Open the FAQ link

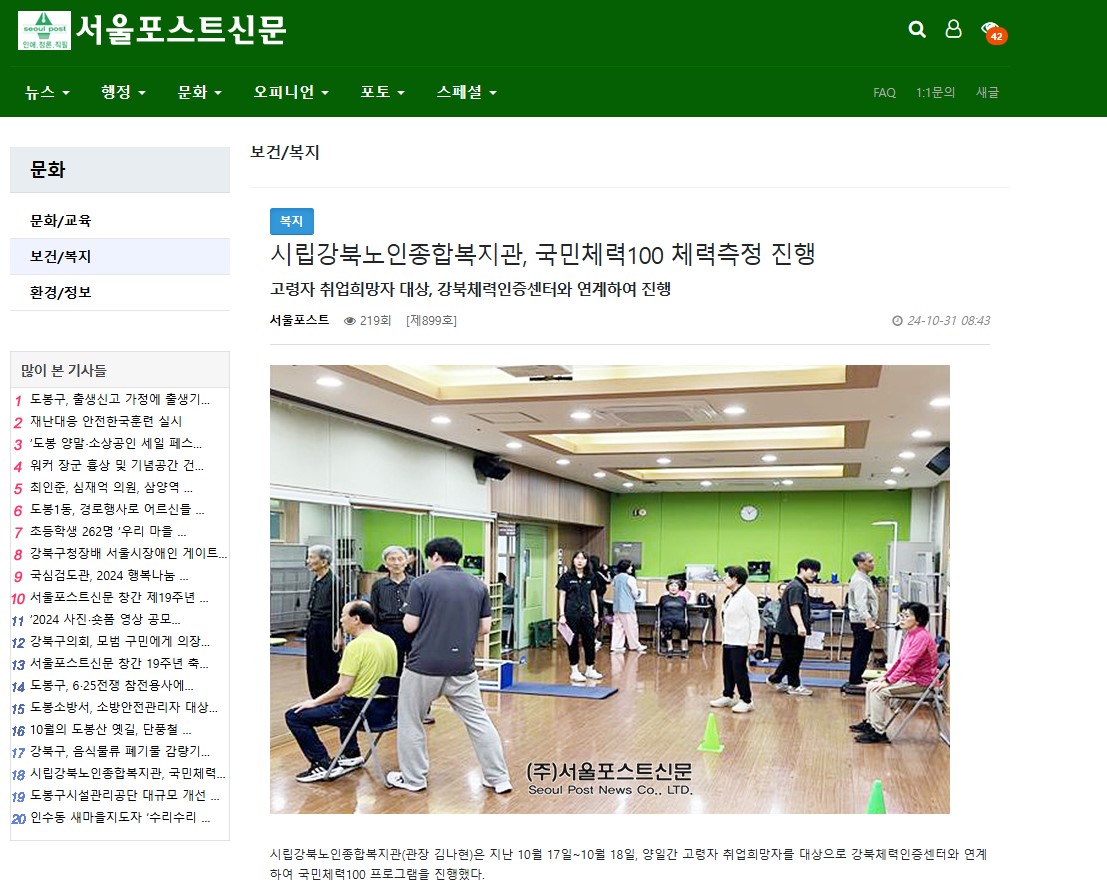[884, 92]
